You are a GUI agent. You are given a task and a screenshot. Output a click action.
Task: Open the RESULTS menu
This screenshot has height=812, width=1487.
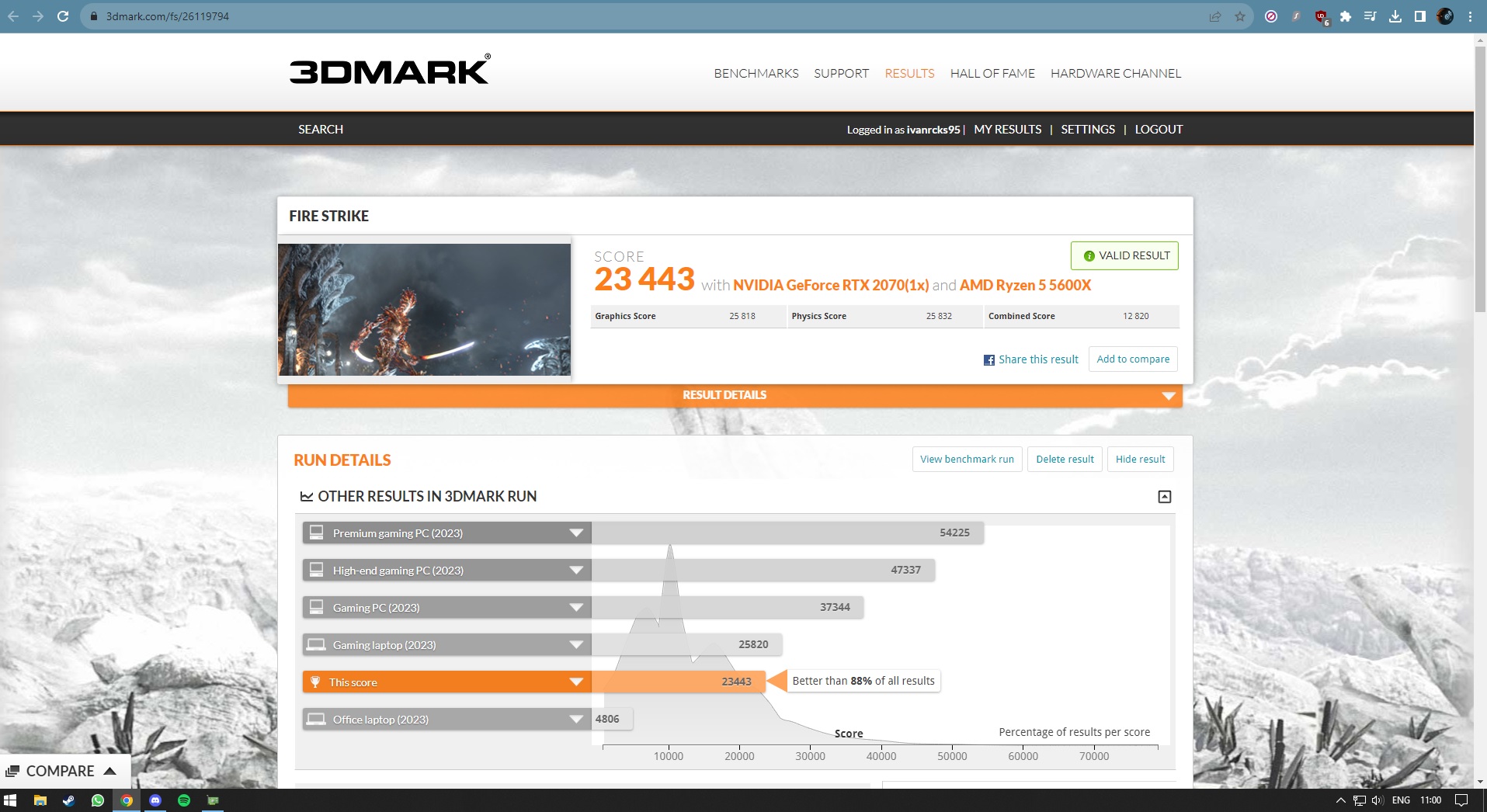(909, 74)
